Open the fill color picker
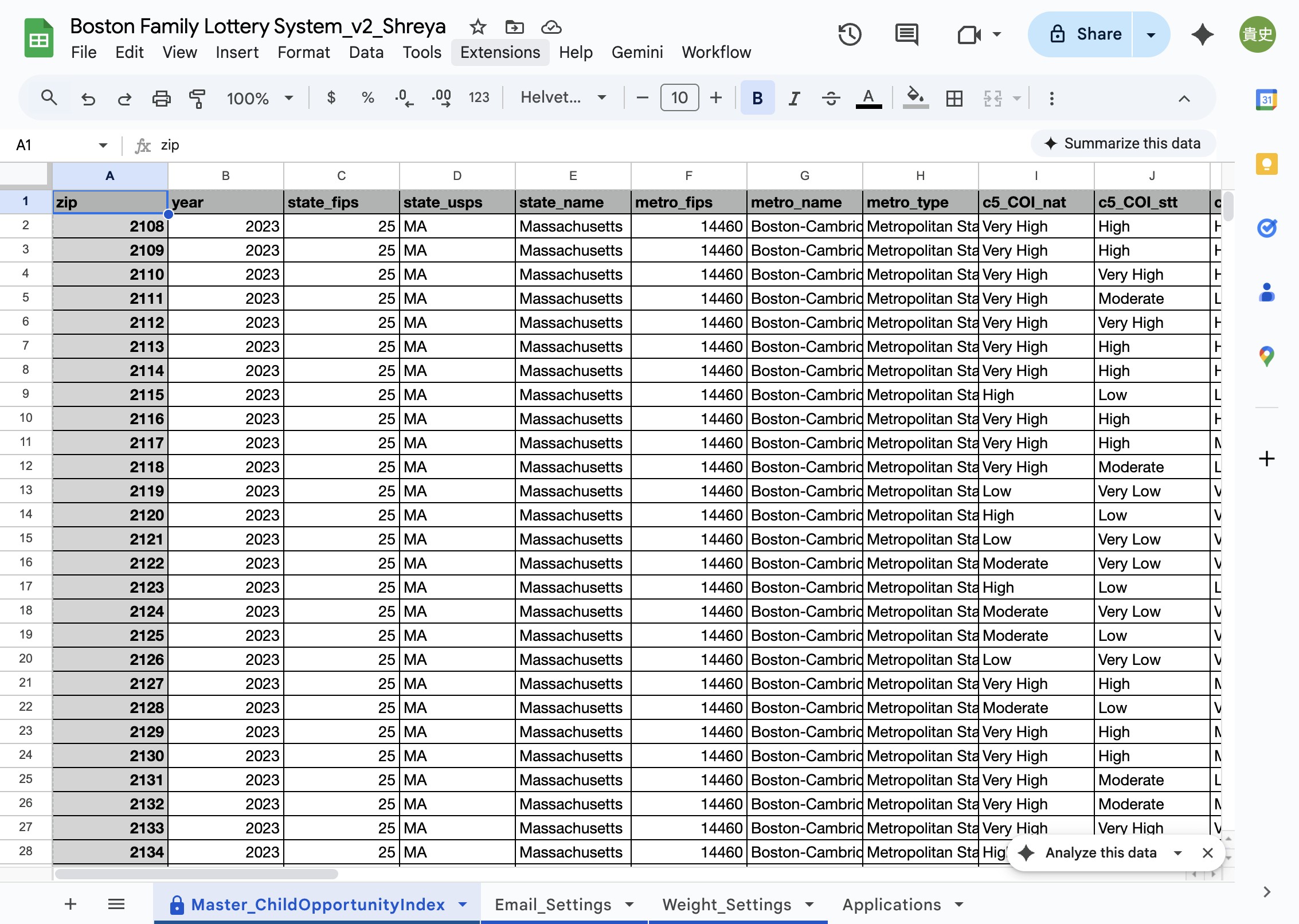1299x924 pixels. coord(915,98)
